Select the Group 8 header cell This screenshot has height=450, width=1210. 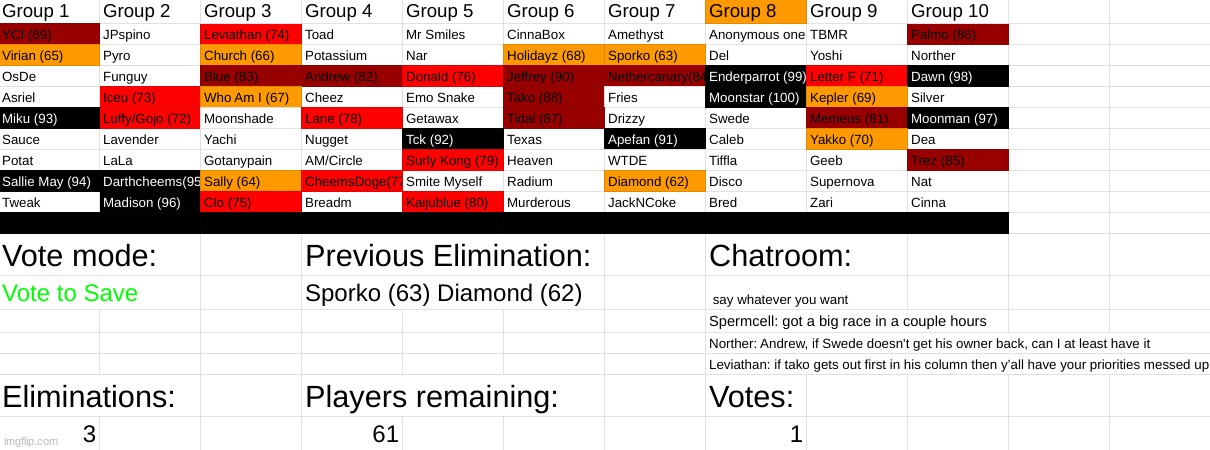pos(755,12)
